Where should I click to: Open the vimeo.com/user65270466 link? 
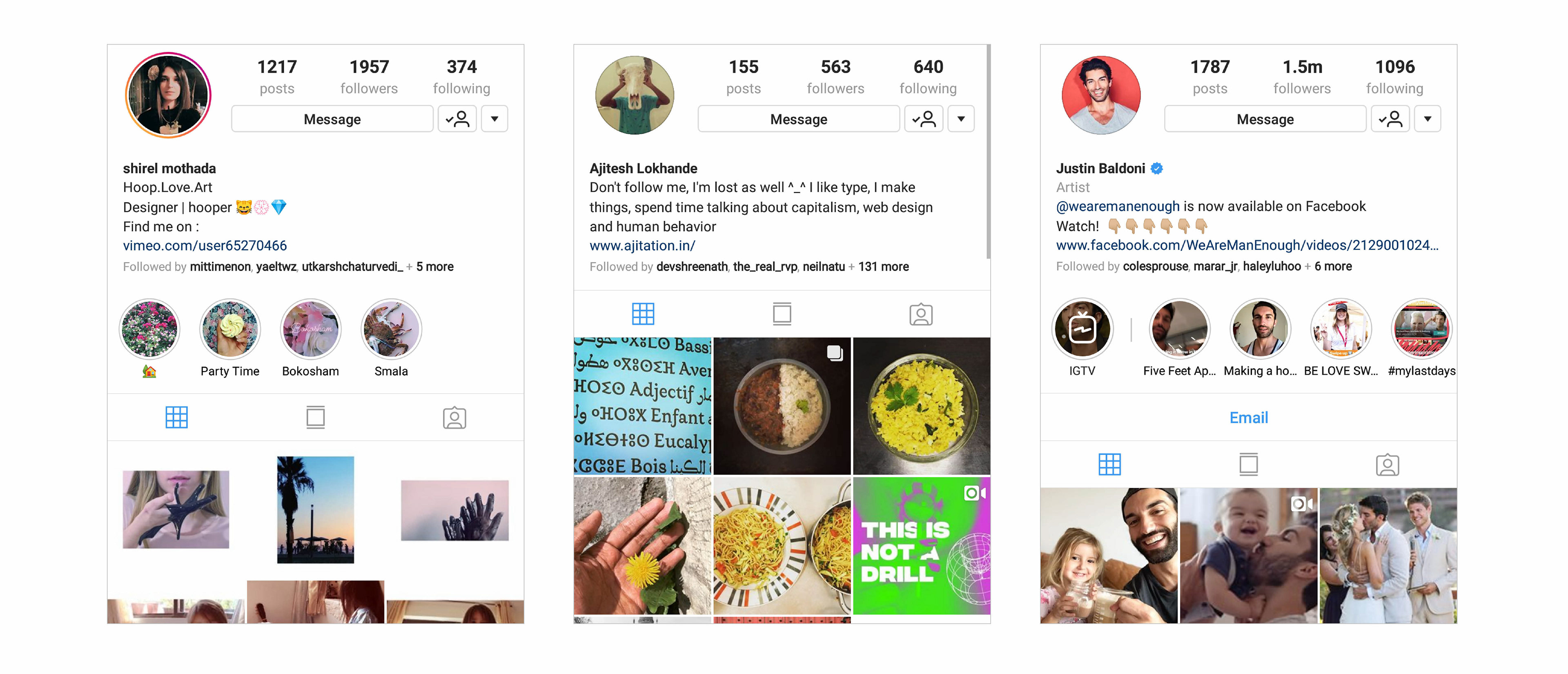click(205, 246)
